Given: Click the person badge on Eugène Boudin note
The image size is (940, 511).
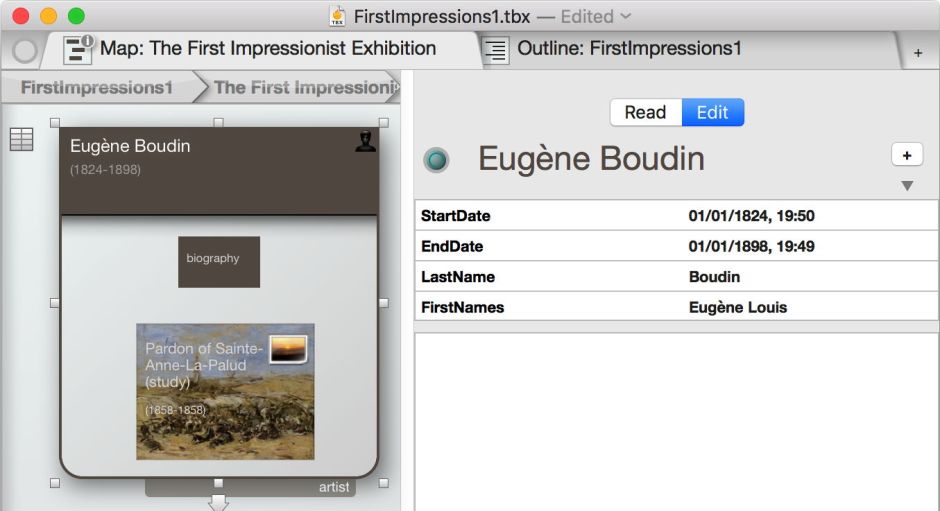Looking at the screenshot, I should click(365, 142).
